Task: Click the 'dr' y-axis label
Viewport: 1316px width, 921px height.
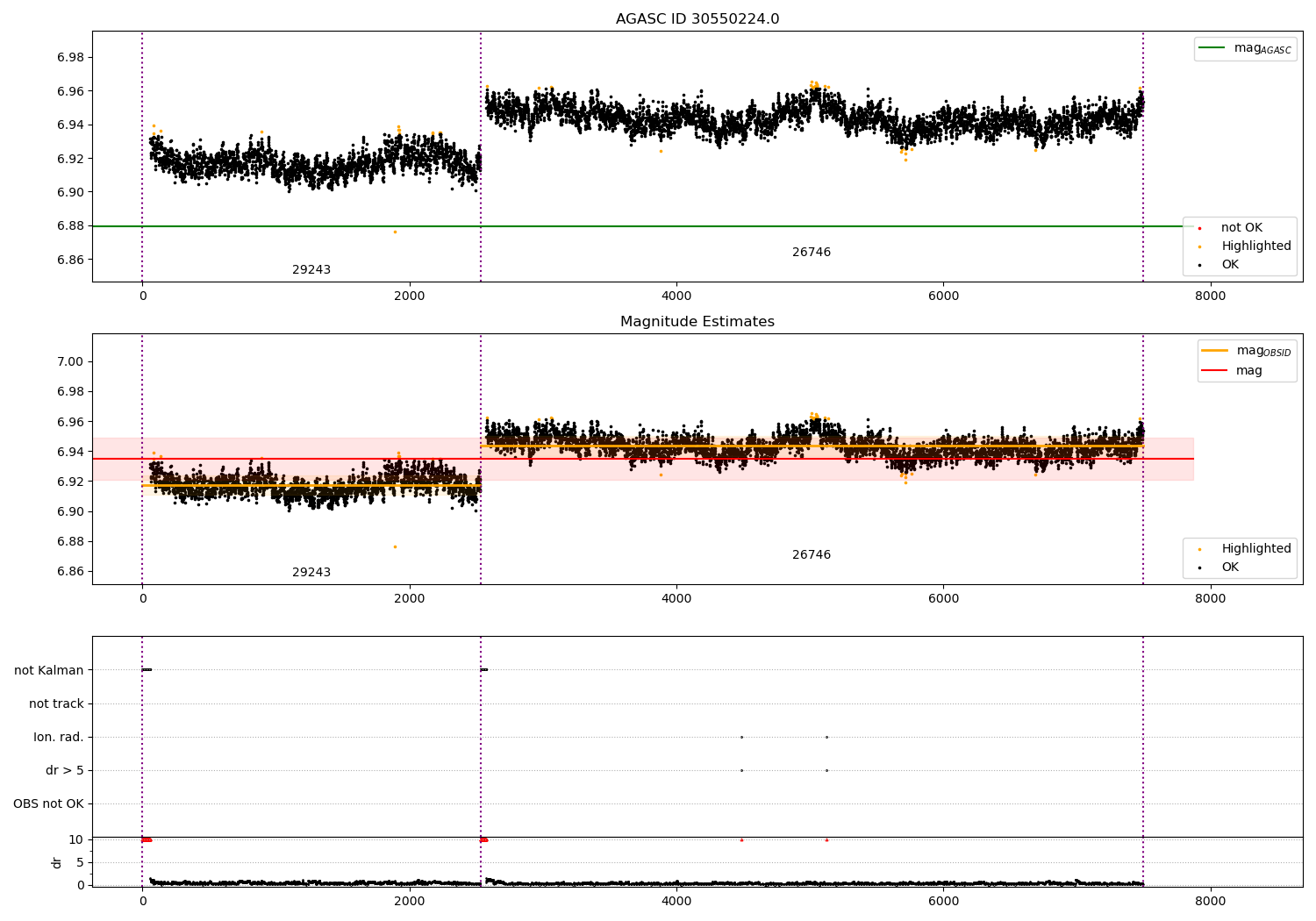Action: [x=57, y=862]
